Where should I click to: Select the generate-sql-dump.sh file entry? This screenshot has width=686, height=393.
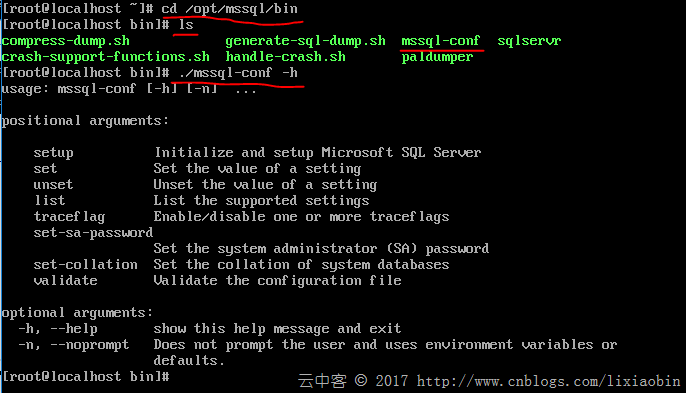click(305, 41)
